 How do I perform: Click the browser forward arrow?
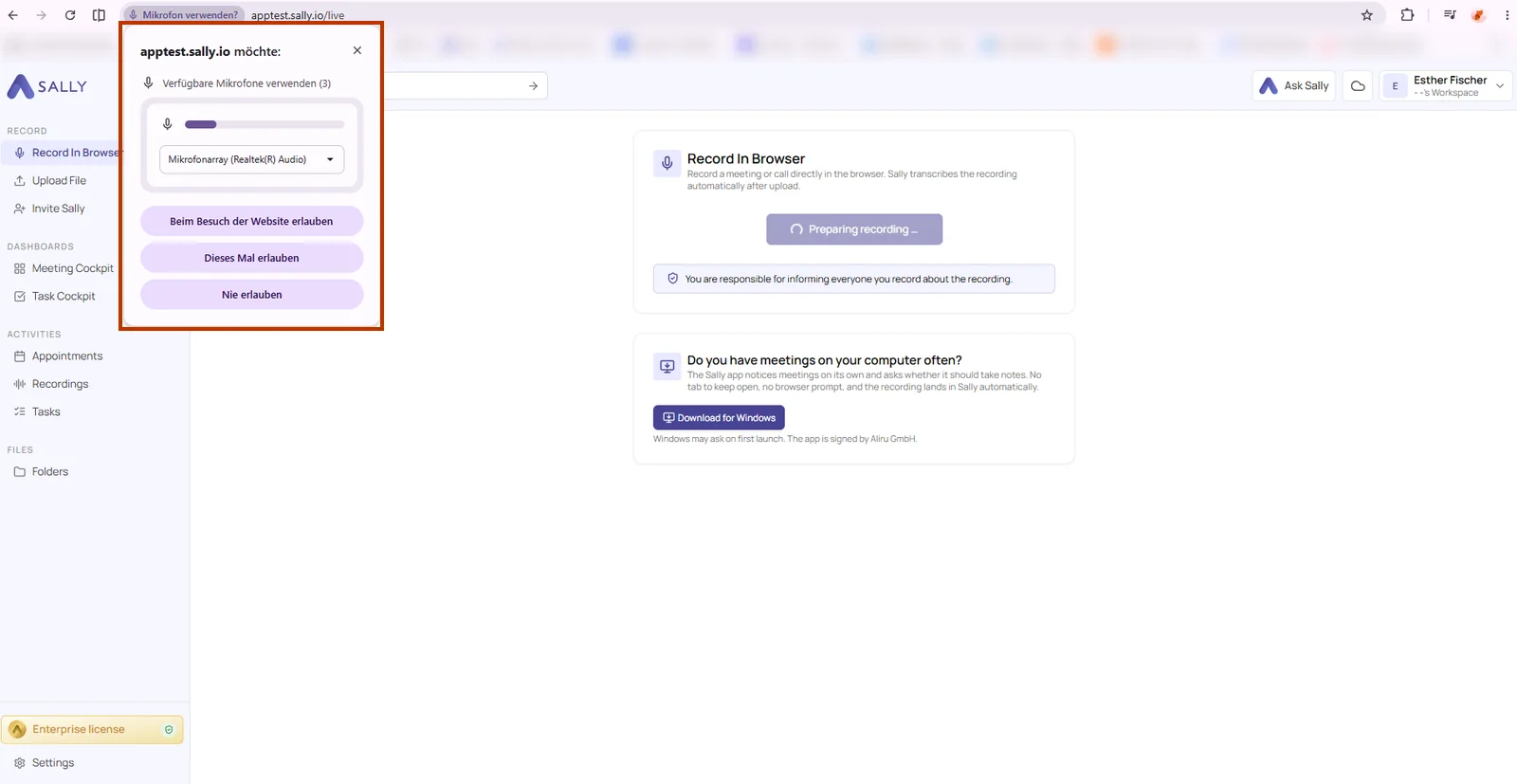pyautogui.click(x=41, y=15)
